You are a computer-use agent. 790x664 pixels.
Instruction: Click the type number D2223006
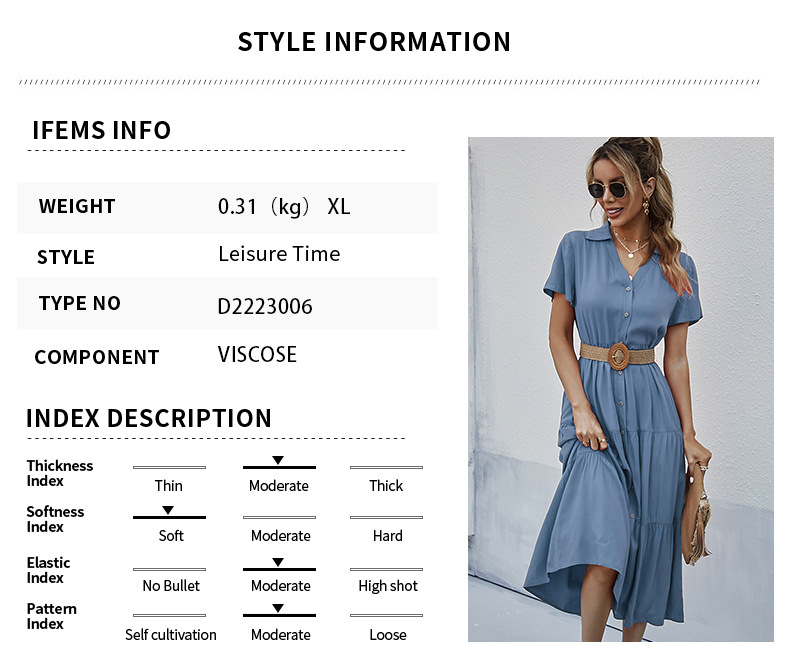pyautogui.click(x=265, y=306)
